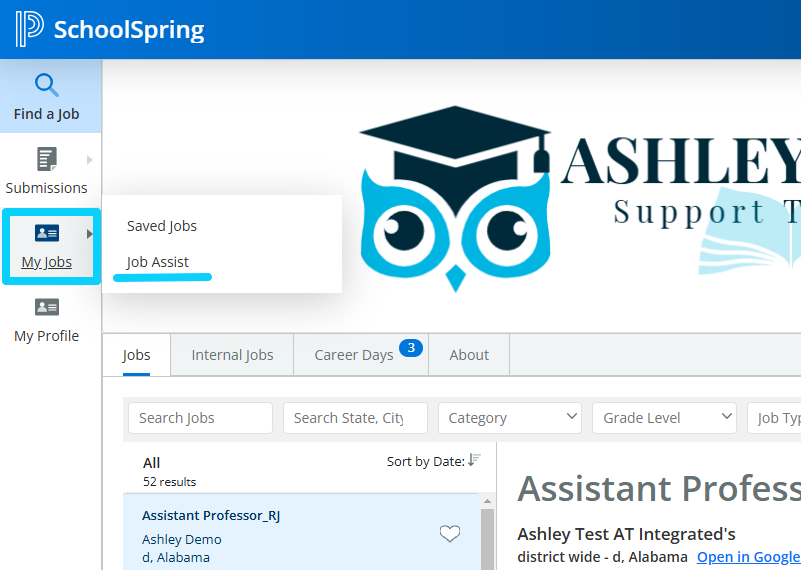
Task: Click the My Jobs label
Action: (46, 262)
